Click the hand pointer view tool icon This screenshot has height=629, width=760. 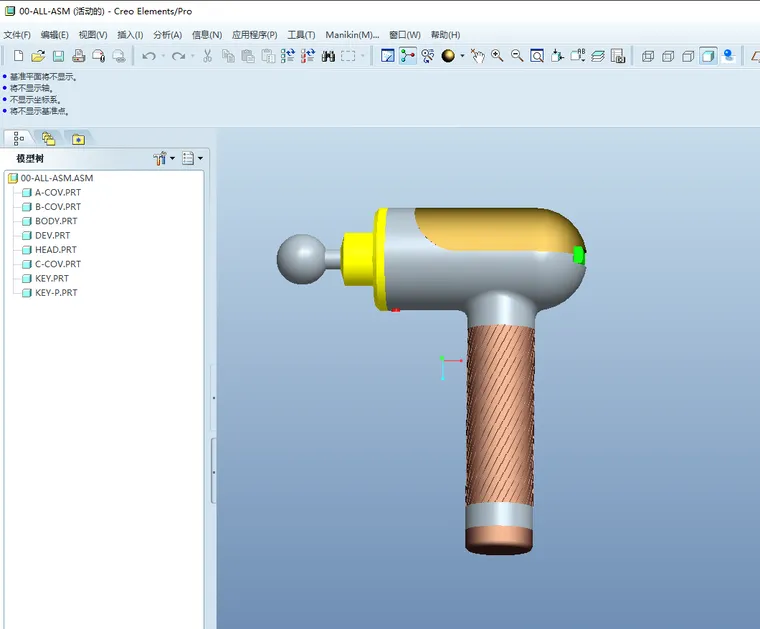point(477,56)
